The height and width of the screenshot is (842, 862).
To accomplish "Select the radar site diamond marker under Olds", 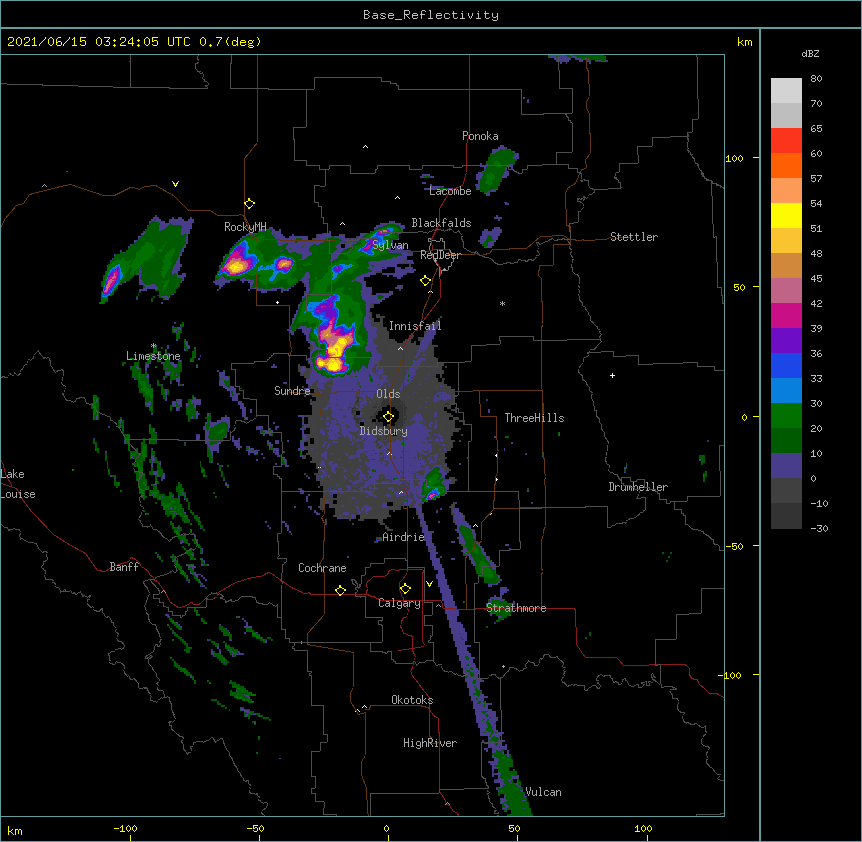I will 389,417.
